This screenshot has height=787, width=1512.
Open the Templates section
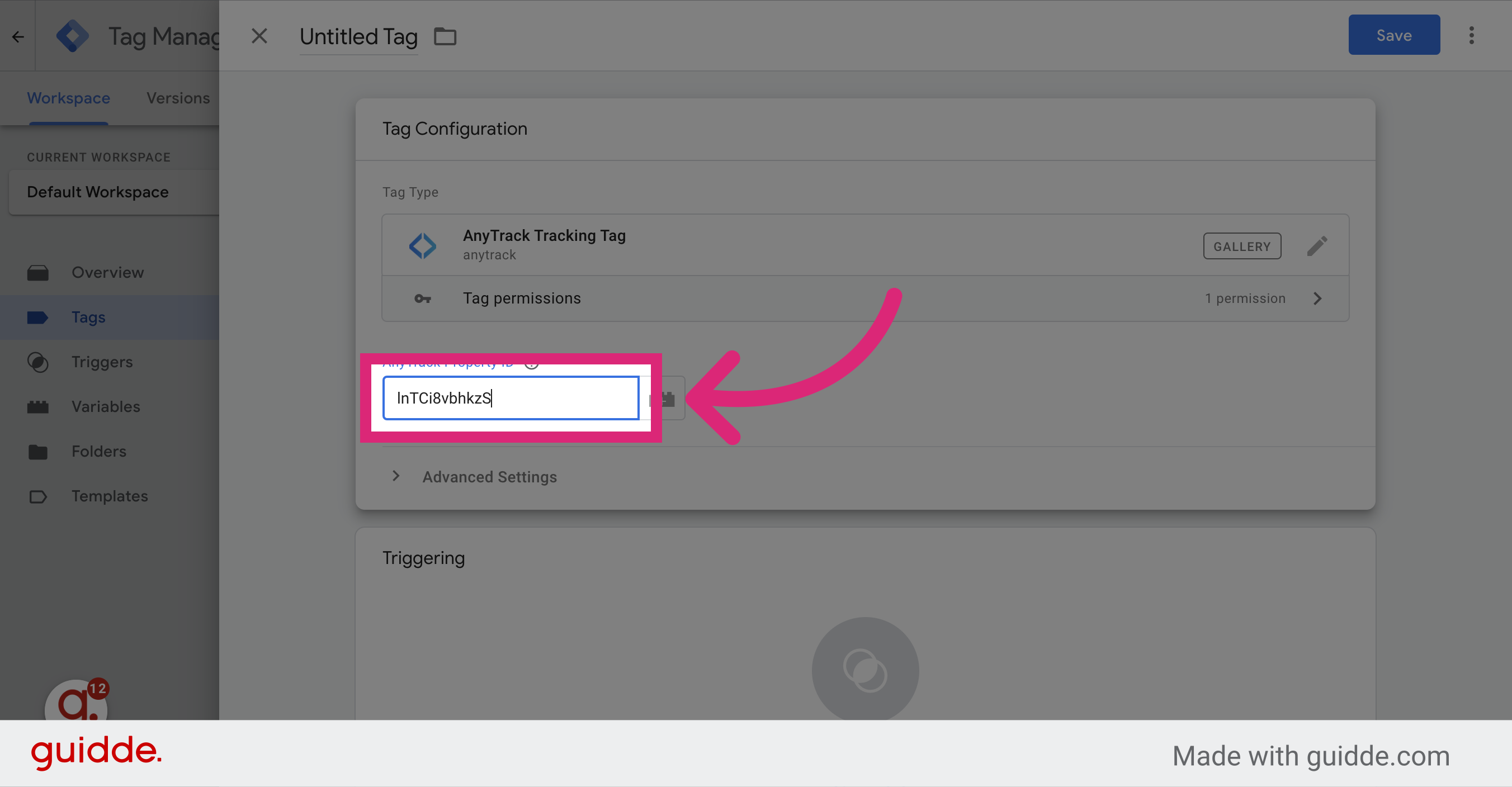coord(109,496)
